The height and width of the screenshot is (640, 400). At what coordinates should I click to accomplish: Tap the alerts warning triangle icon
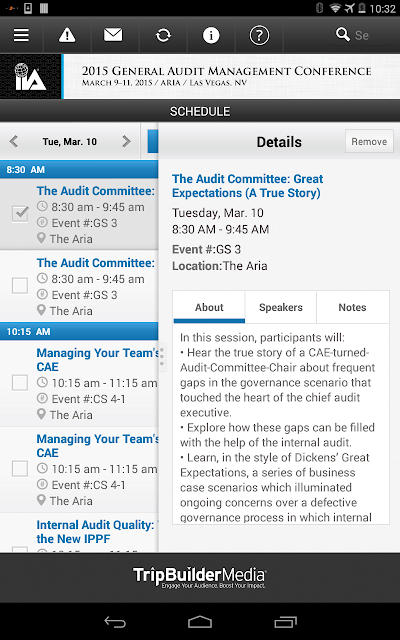tap(67, 36)
